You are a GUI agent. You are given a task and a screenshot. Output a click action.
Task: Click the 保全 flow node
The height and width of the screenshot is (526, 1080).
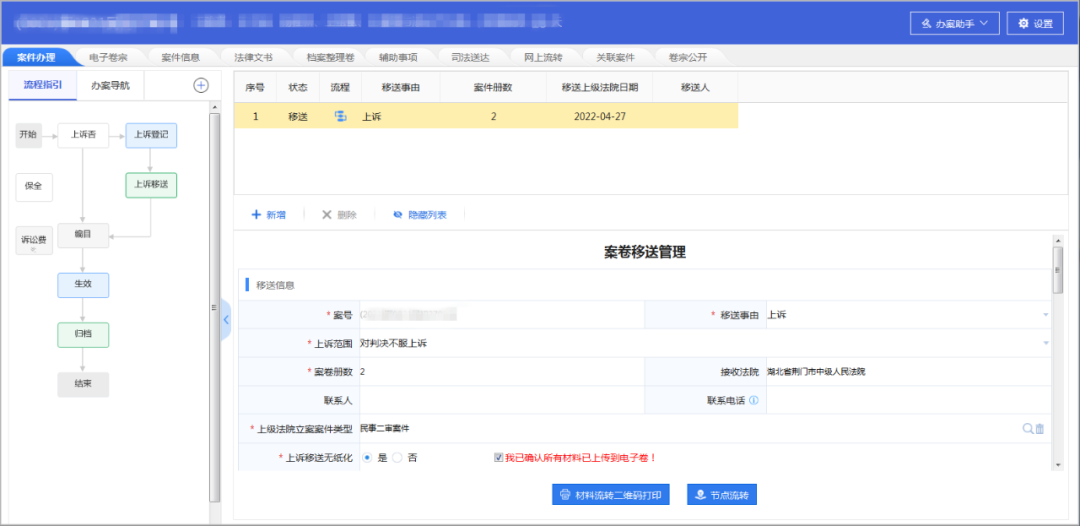click(x=34, y=187)
